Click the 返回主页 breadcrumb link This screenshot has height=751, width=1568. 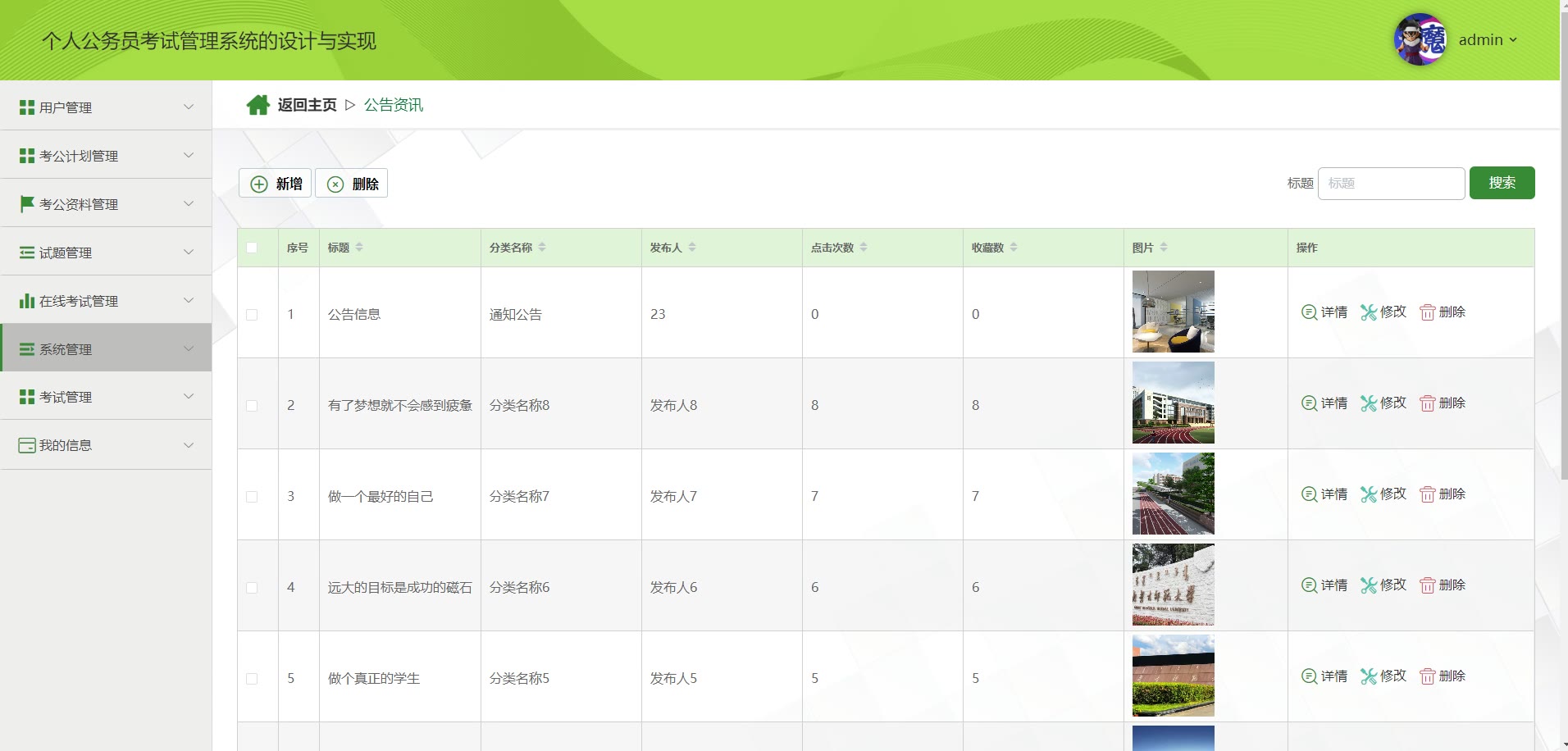click(x=307, y=105)
